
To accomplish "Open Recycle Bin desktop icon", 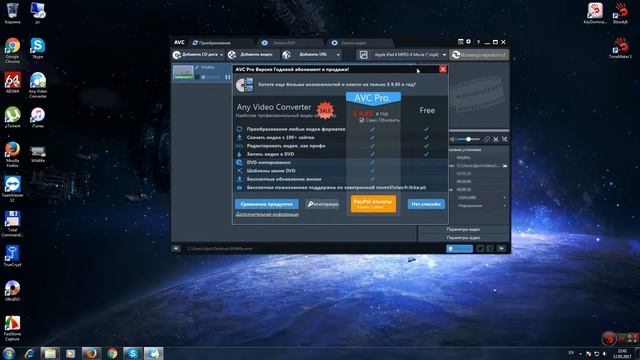I will click(x=12, y=13).
